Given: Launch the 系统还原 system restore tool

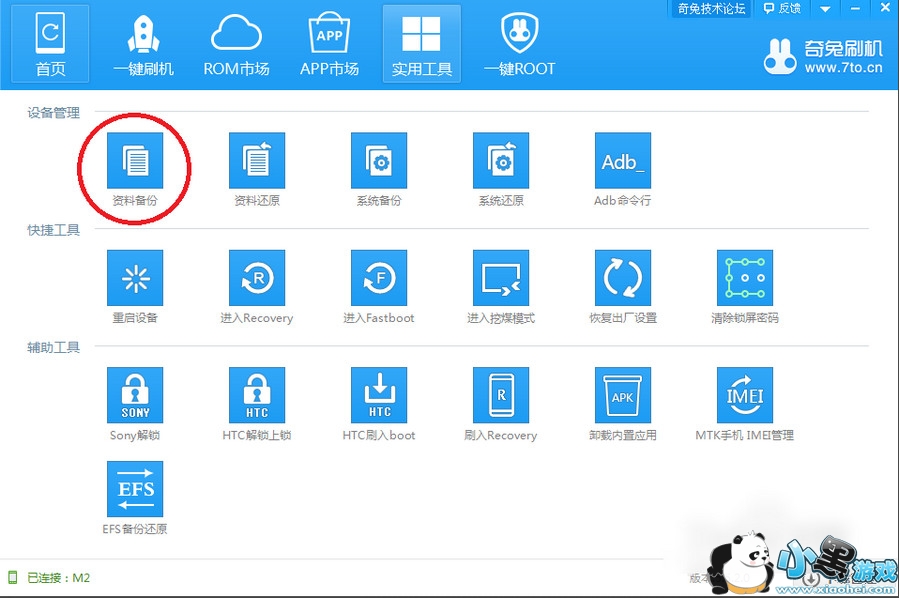Looking at the screenshot, I should pyautogui.click(x=501, y=161).
